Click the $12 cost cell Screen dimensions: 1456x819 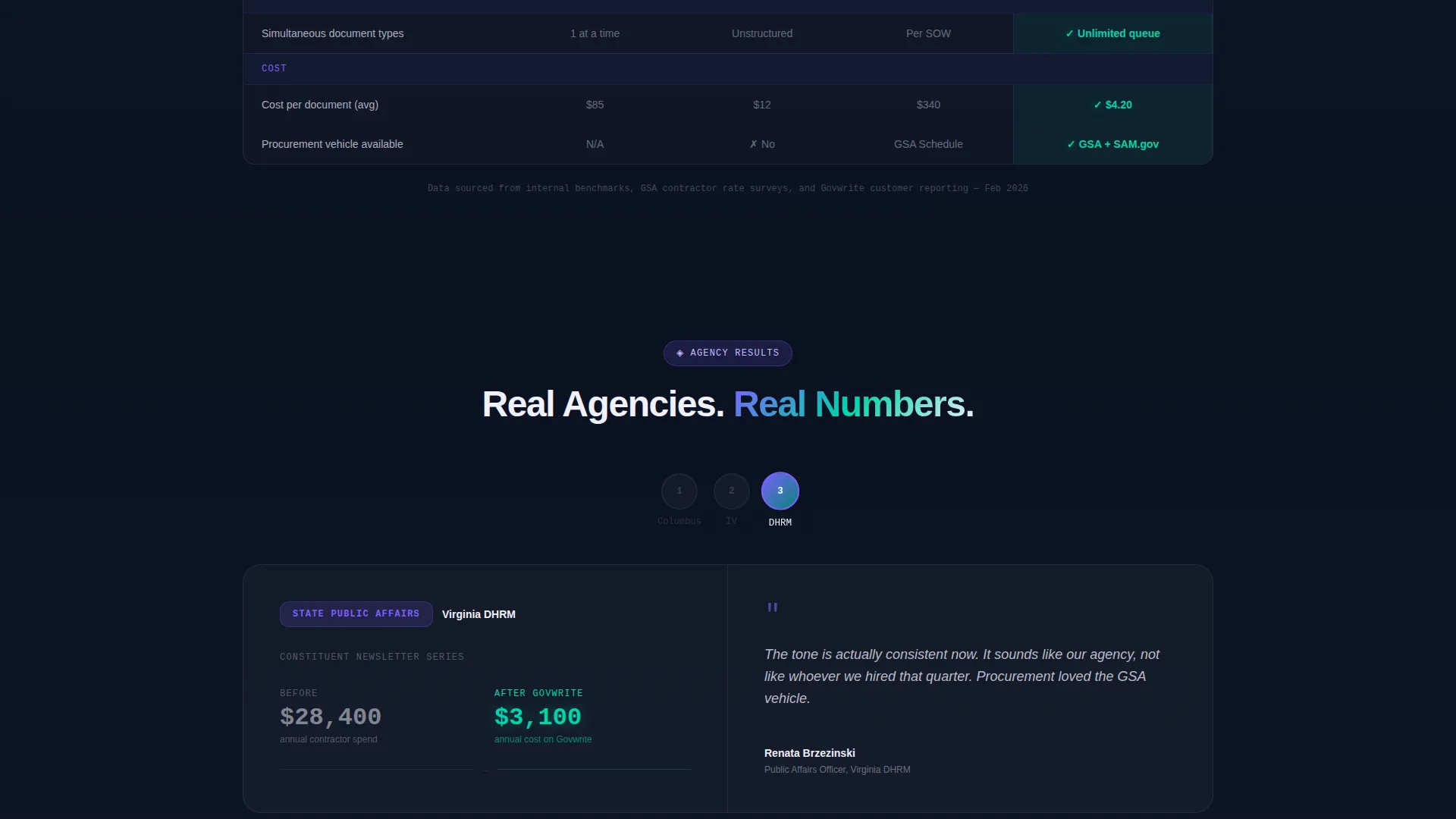coord(761,105)
